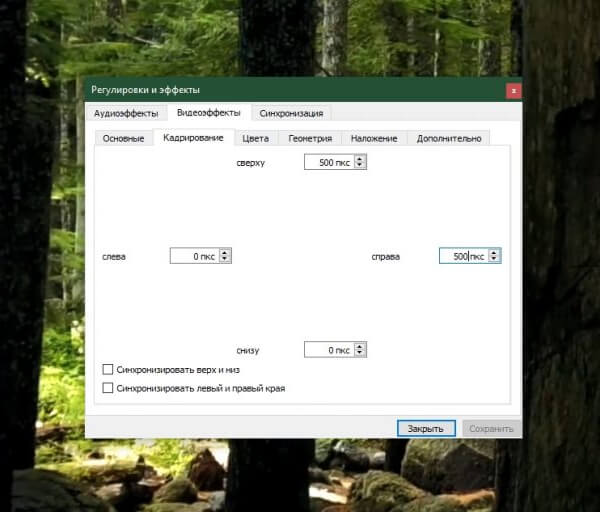The image size is (600, 512).
Task: Increase the сверху crop value
Action: tap(359, 158)
